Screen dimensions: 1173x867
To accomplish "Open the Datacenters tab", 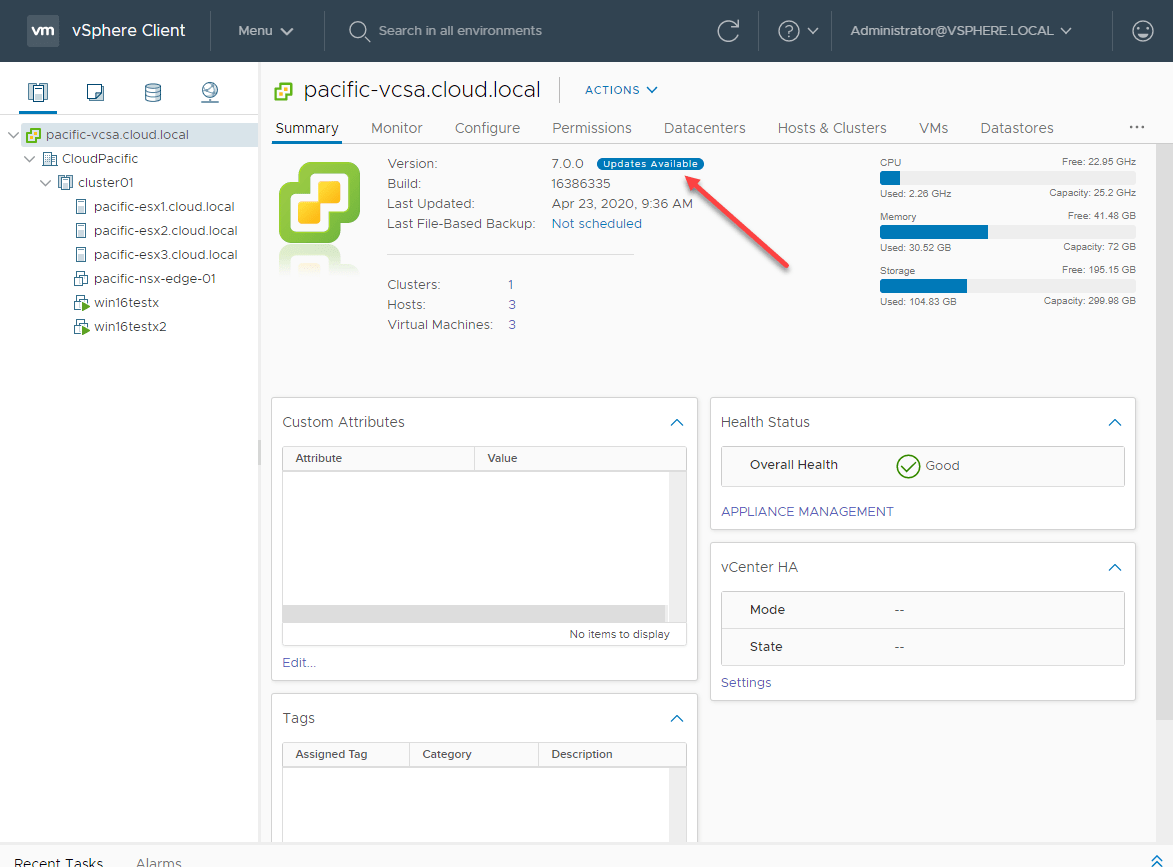I will pos(705,128).
